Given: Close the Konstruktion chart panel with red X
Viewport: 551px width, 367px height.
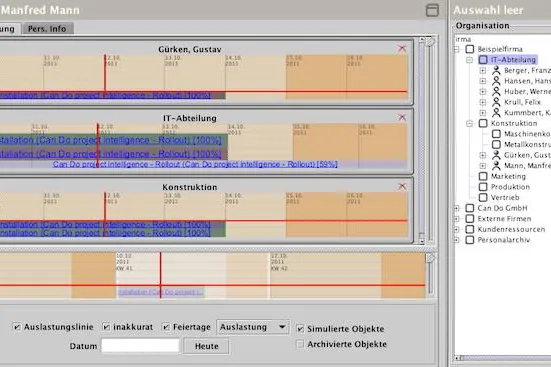Looking at the screenshot, I should tap(402, 186).
